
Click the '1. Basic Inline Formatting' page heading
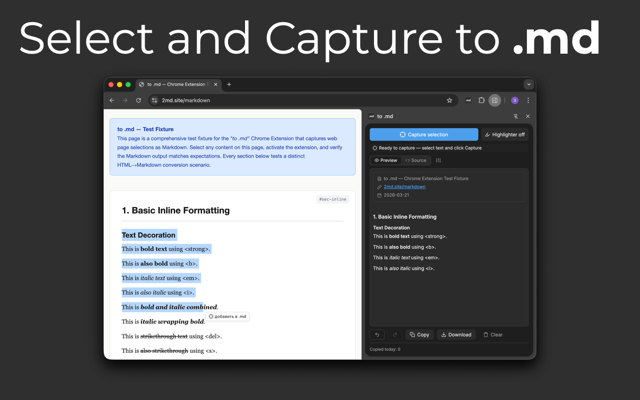tap(176, 211)
